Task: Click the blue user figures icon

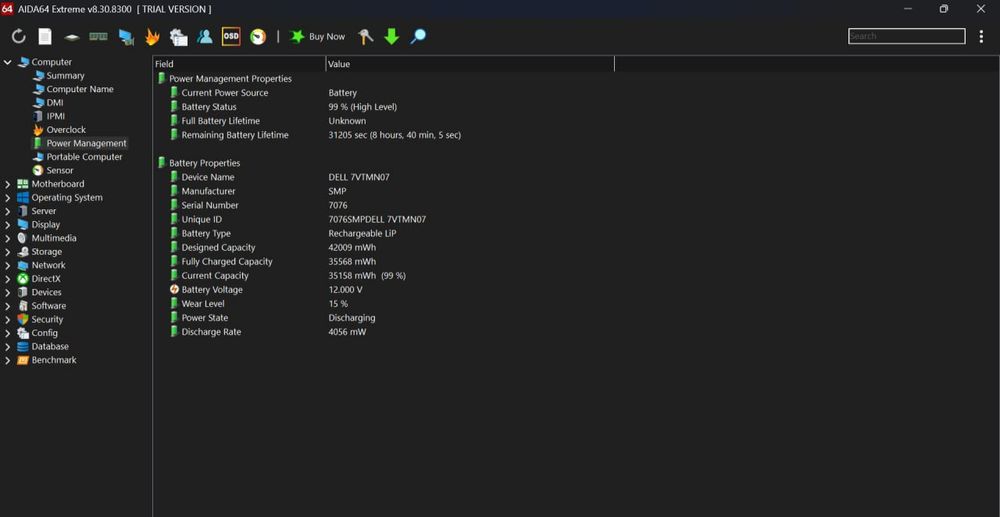Action: 205,36
